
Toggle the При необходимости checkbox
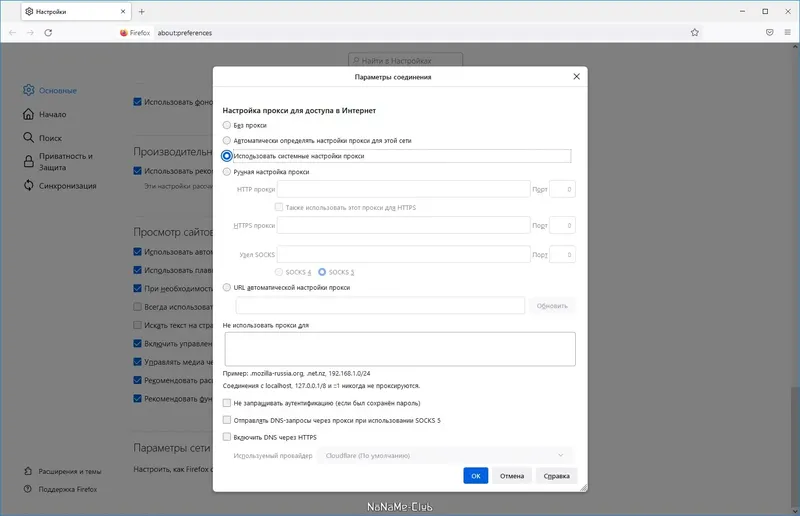click(x=137, y=288)
